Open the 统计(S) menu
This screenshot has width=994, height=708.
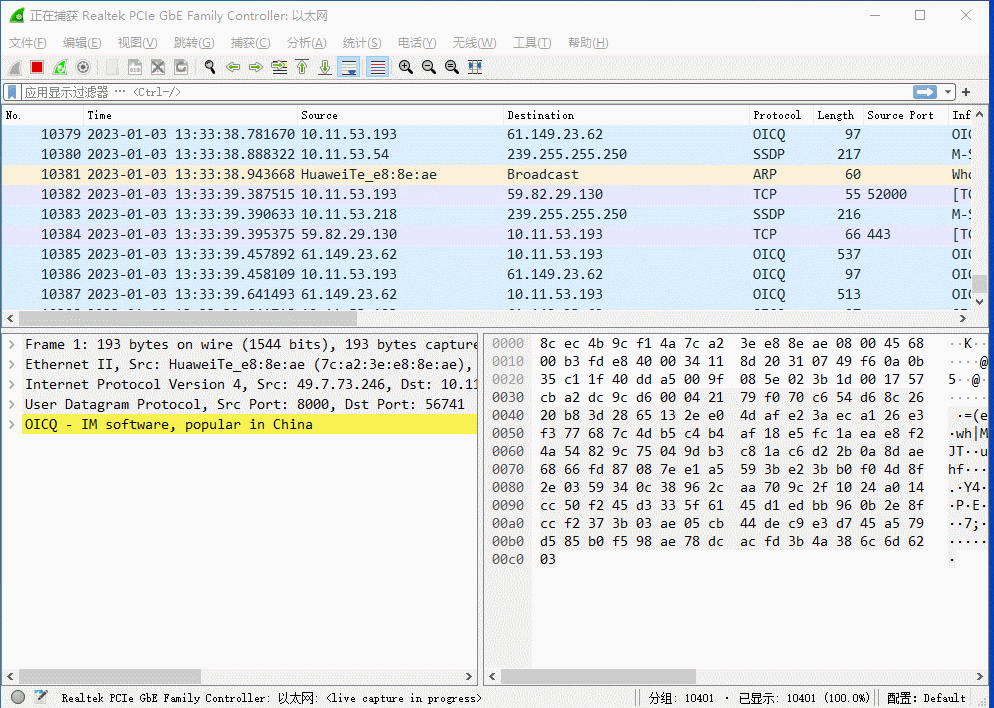click(x=362, y=42)
